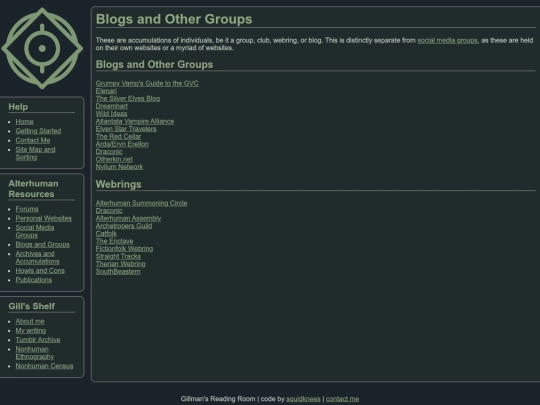Open the Fictionfolk Webring link
Image resolution: width=540 pixels, height=405 pixels.
pyautogui.click(x=124, y=249)
